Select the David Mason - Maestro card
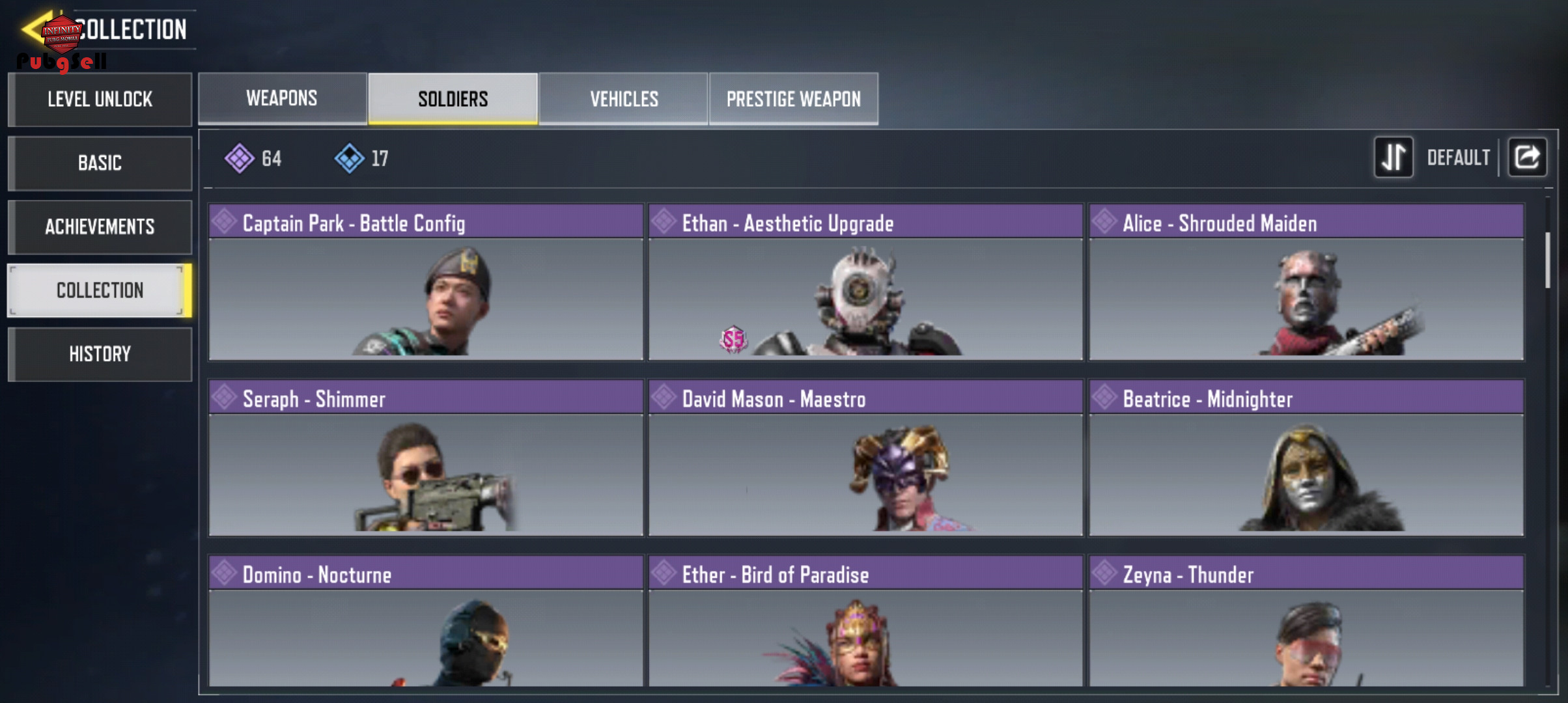Image resolution: width=1568 pixels, height=703 pixels. point(865,458)
